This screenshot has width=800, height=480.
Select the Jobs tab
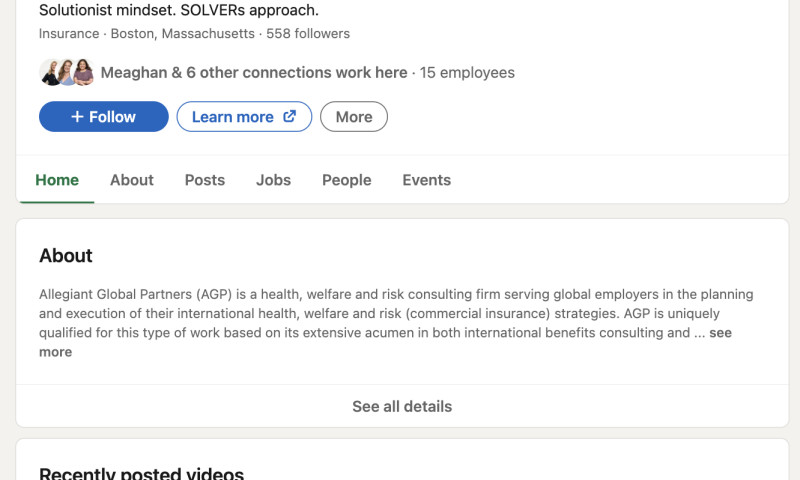tap(273, 180)
